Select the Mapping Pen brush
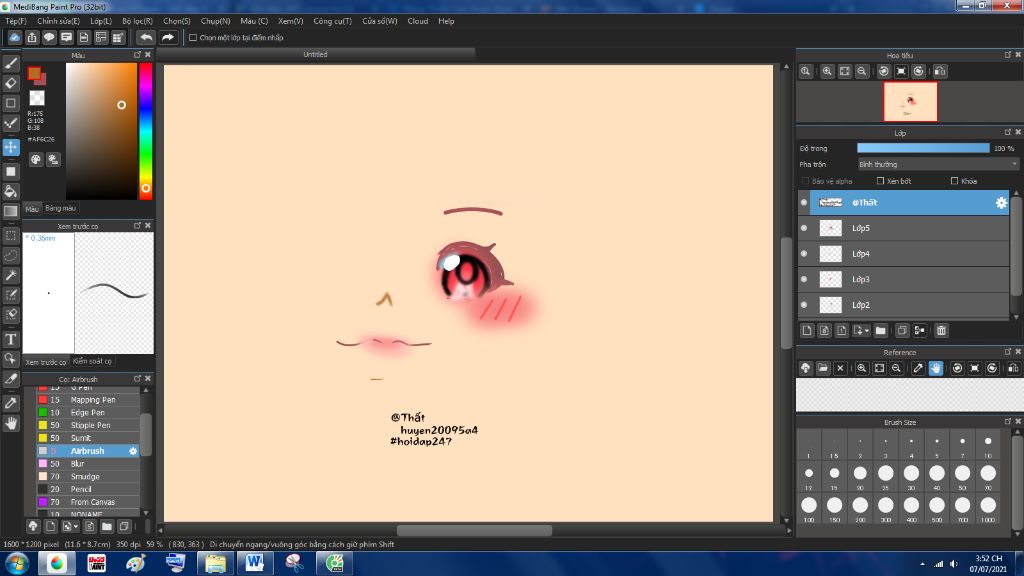 (x=88, y=400)
